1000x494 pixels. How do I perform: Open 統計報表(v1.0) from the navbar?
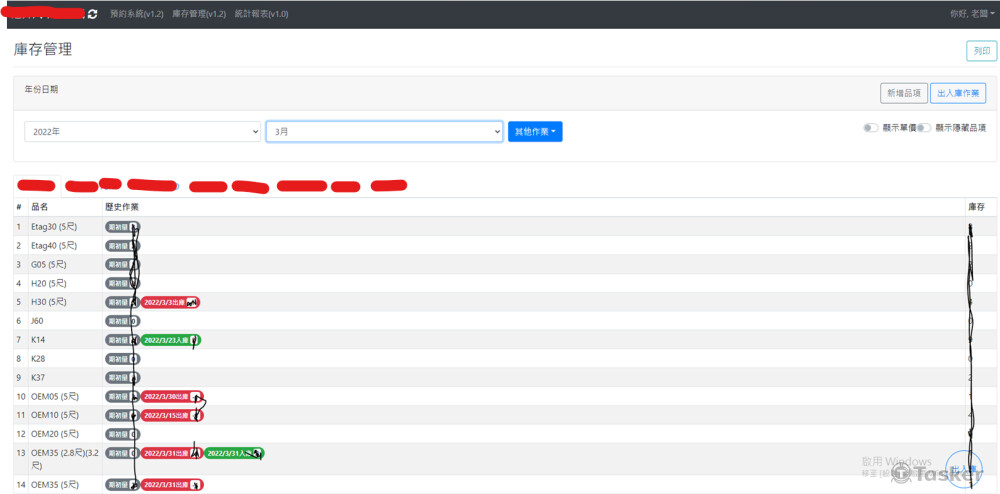261,14
